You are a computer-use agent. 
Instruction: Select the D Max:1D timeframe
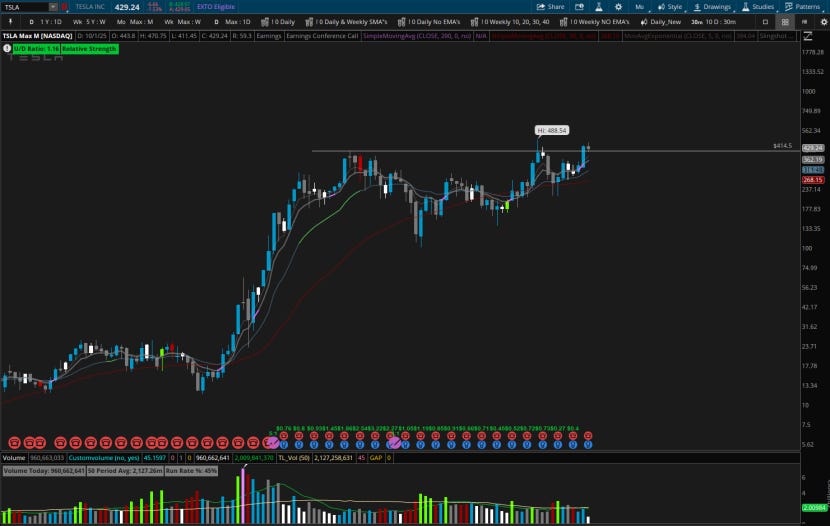click(x=232, y=22)
